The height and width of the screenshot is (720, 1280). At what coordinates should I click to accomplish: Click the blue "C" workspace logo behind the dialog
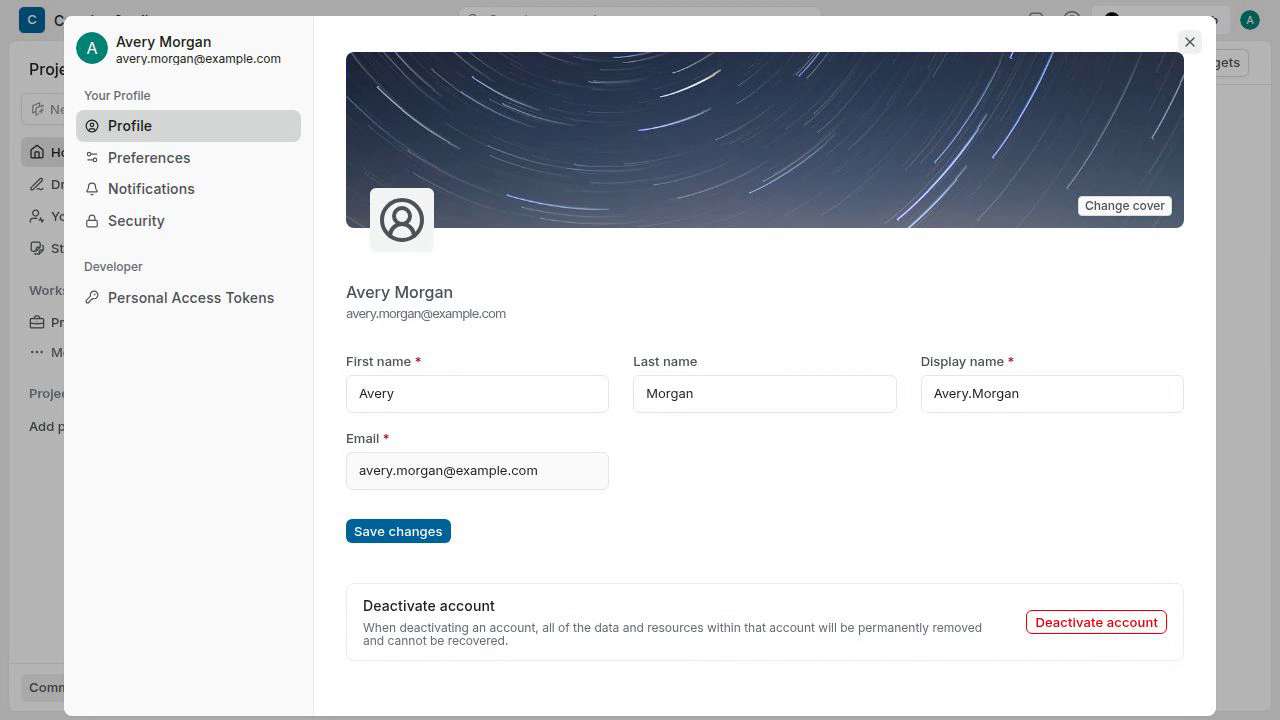[32, 19]
